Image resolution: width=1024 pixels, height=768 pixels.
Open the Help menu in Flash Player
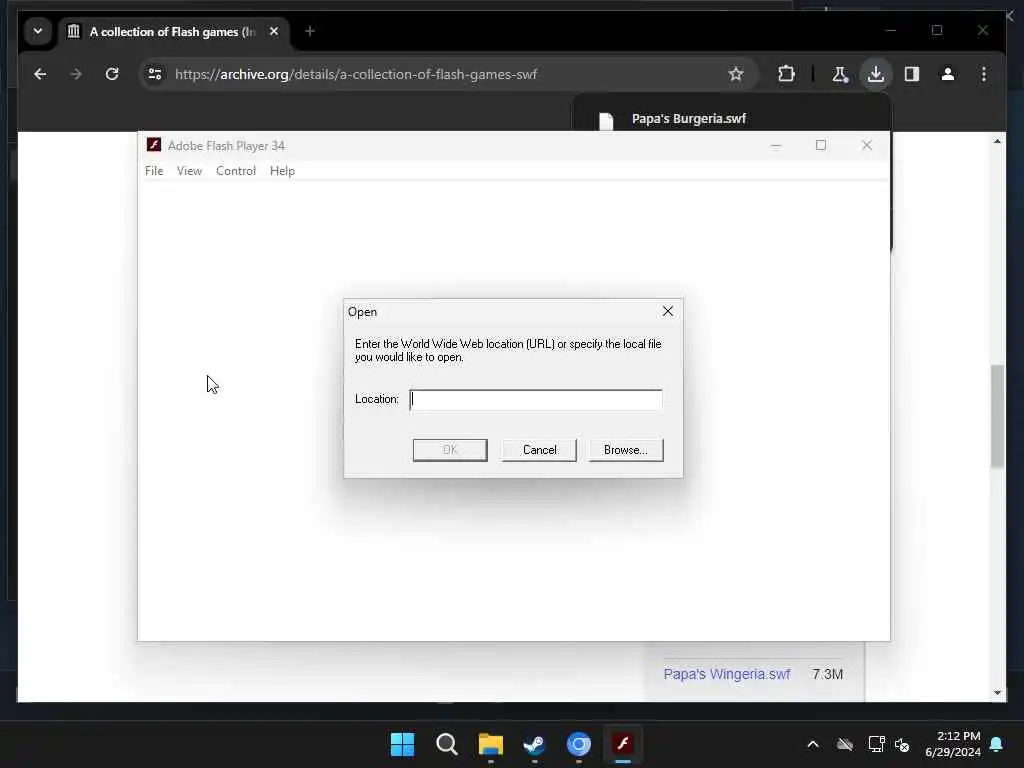282,171
